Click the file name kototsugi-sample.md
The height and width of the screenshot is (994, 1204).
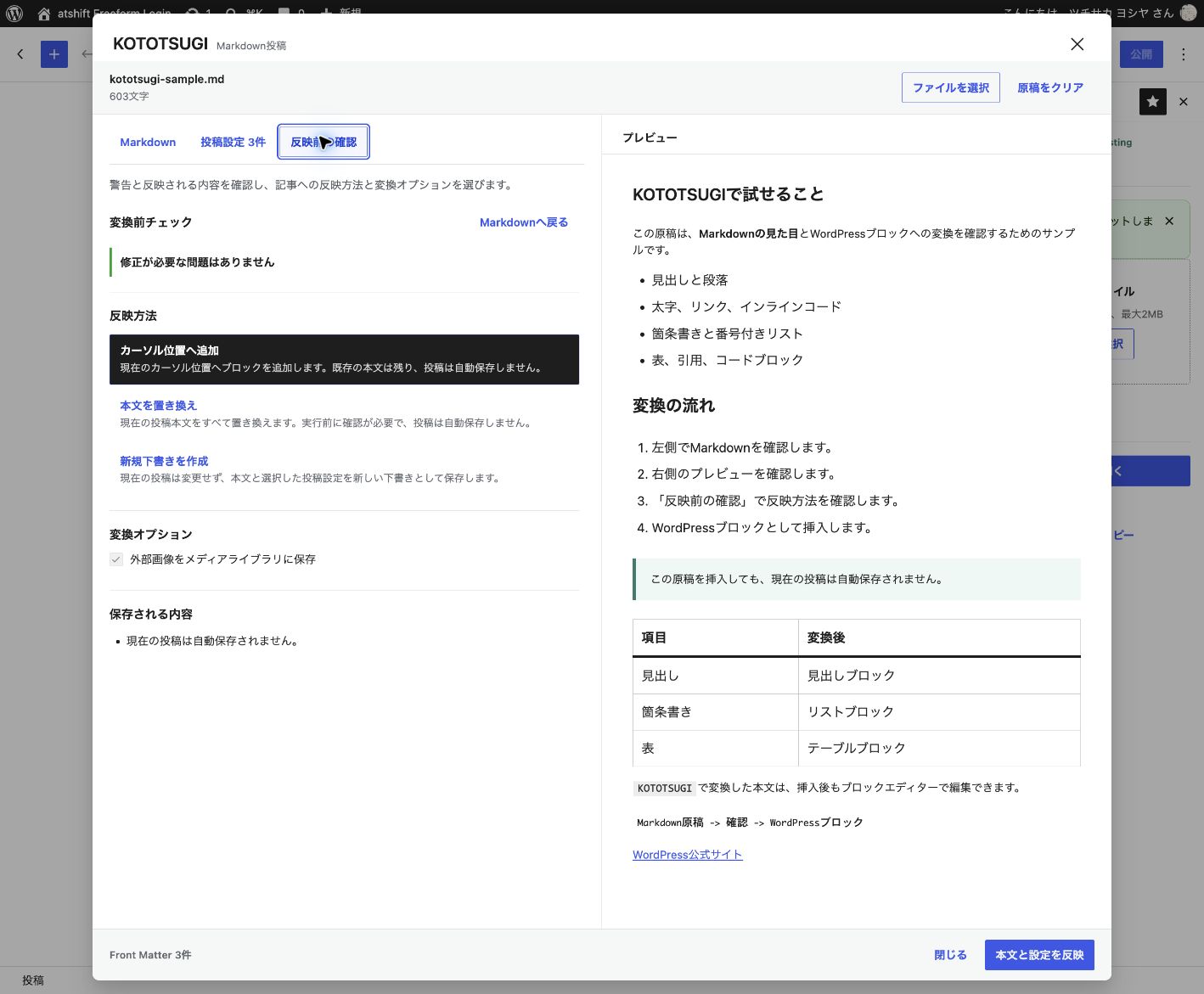click(x=167, y=79)
